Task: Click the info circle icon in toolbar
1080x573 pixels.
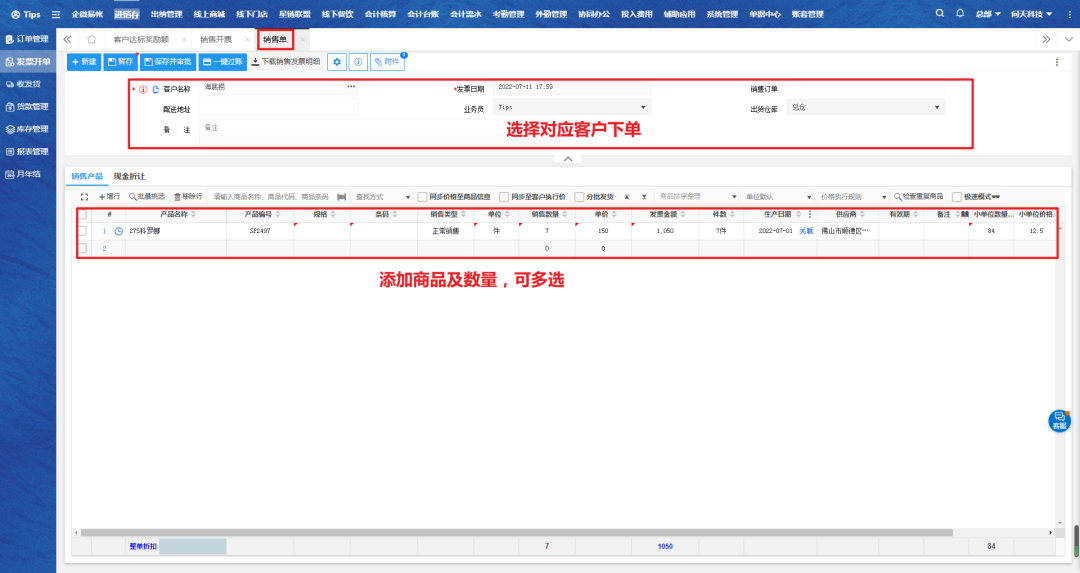Action: coord(358,62)
